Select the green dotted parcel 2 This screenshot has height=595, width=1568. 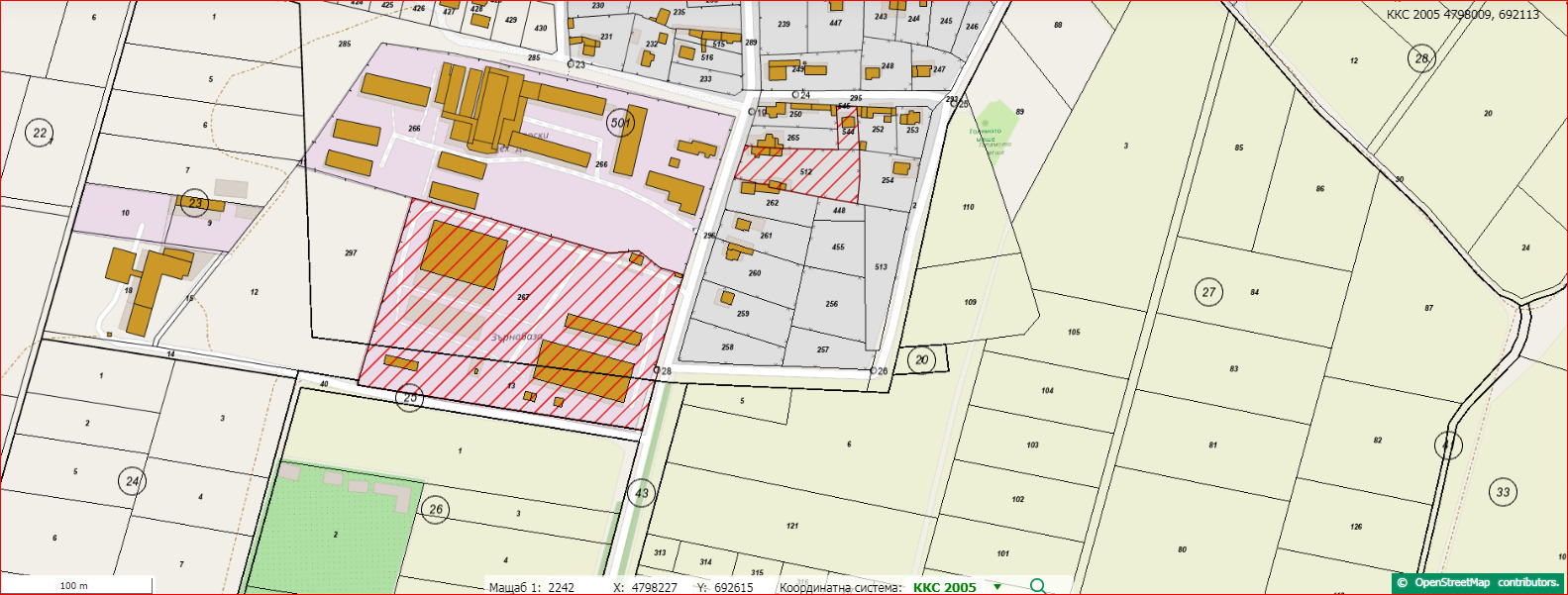click(335, 535)
